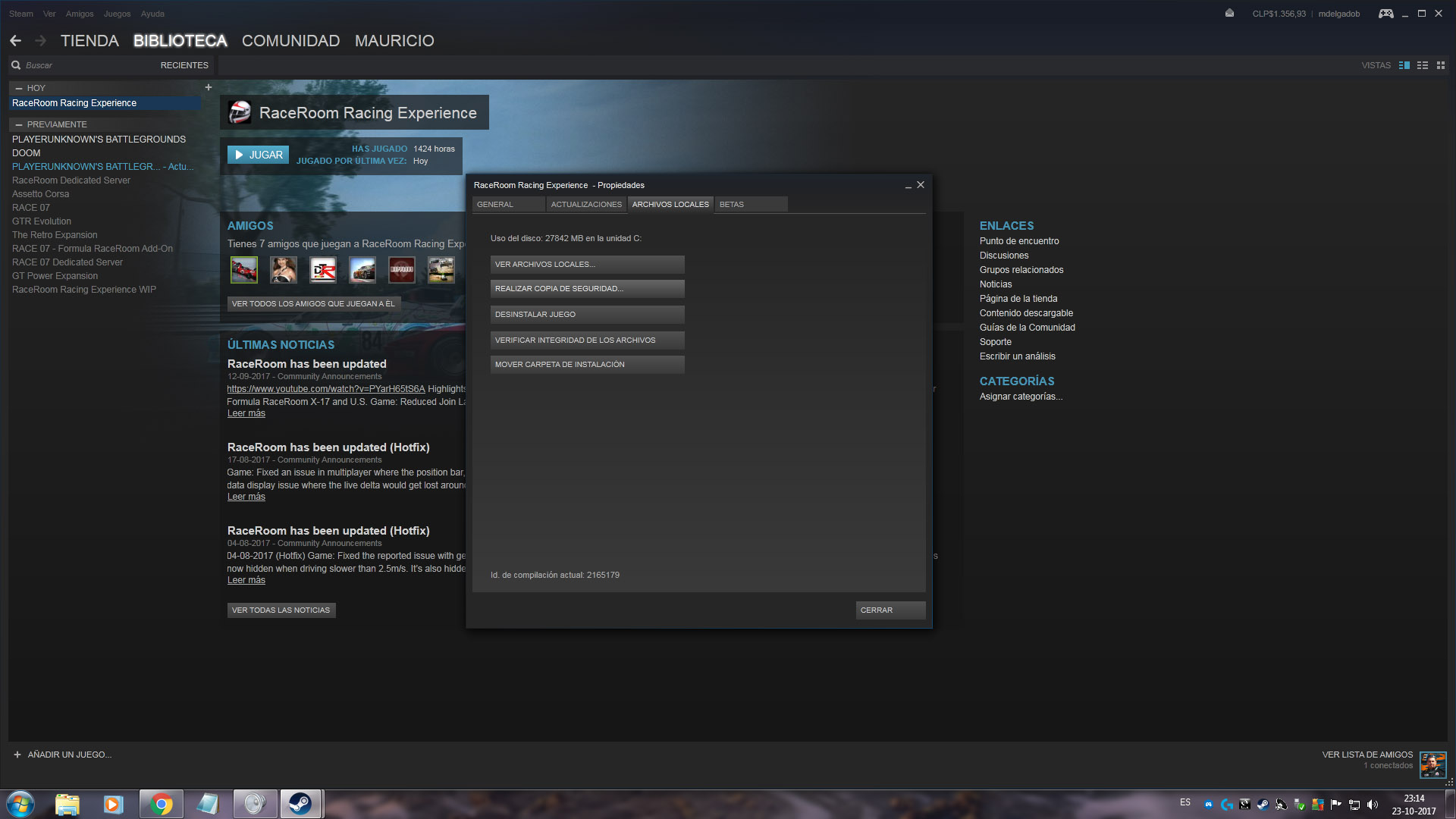
Task: Click CERRAR button in Propiedades dialog
Action: coord(890,610)
